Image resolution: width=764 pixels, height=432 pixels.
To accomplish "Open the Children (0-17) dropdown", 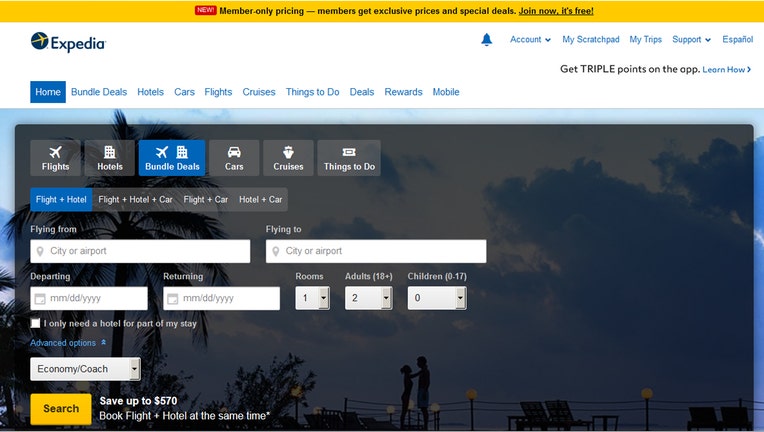I will pyautogui.click(x=437, y=298).
